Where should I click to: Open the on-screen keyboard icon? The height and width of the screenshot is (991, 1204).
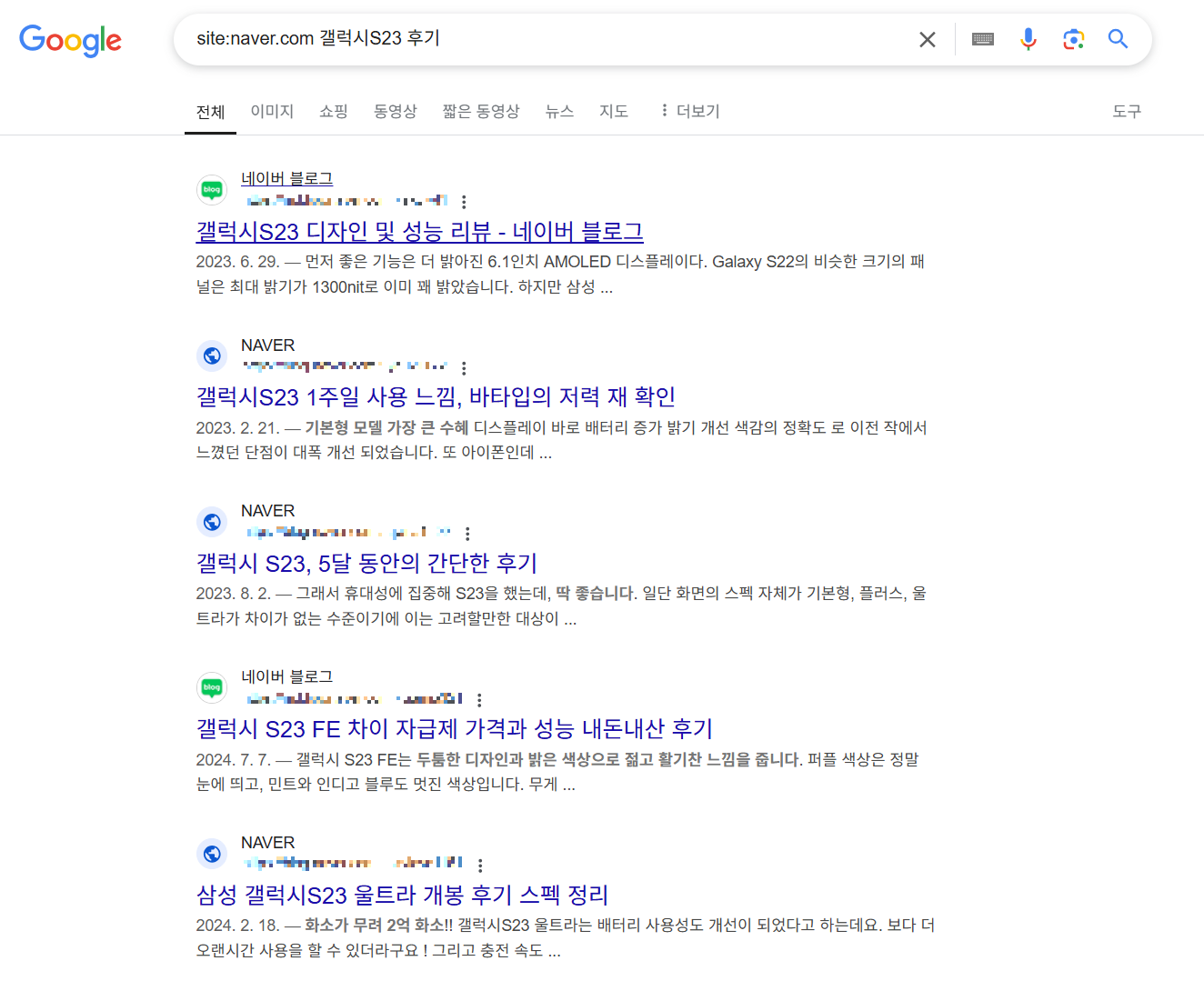point(983,39)
